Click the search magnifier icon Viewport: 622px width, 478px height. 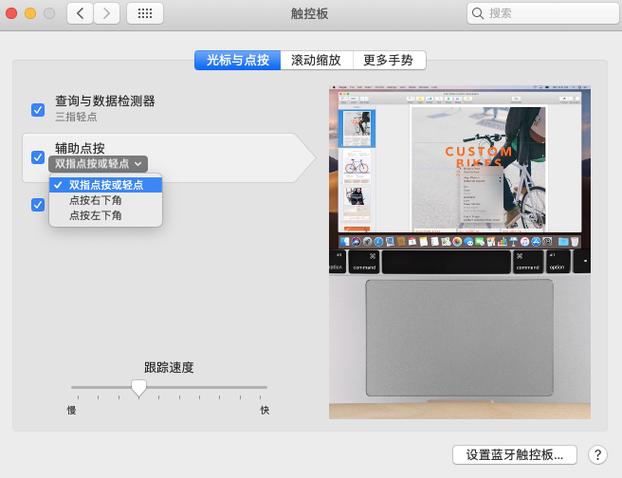[478, 13]
